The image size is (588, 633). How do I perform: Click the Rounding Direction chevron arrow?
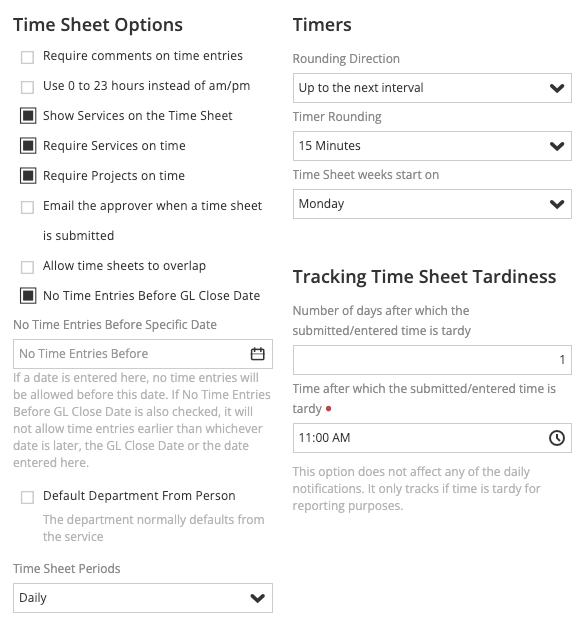click(557, 88)
